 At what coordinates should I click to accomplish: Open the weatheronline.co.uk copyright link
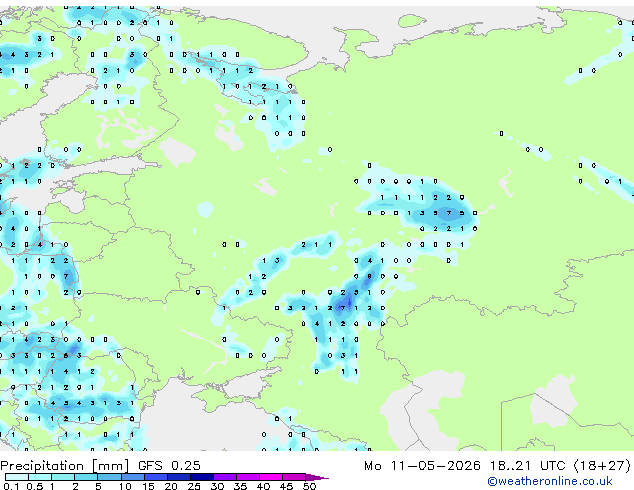pyautogui.click(x=550, y=481)
